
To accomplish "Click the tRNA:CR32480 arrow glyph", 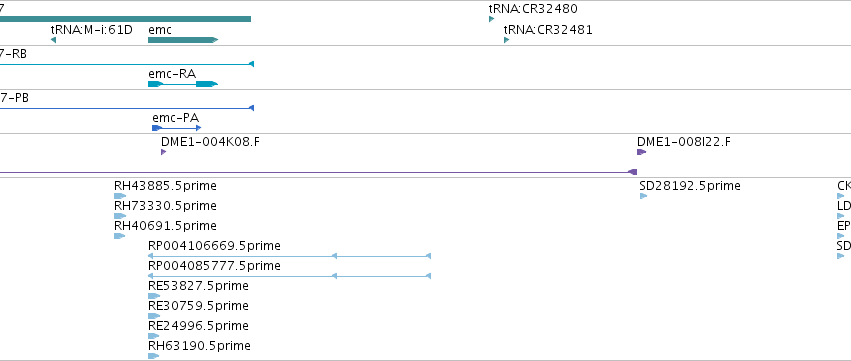I will [492, 19].
